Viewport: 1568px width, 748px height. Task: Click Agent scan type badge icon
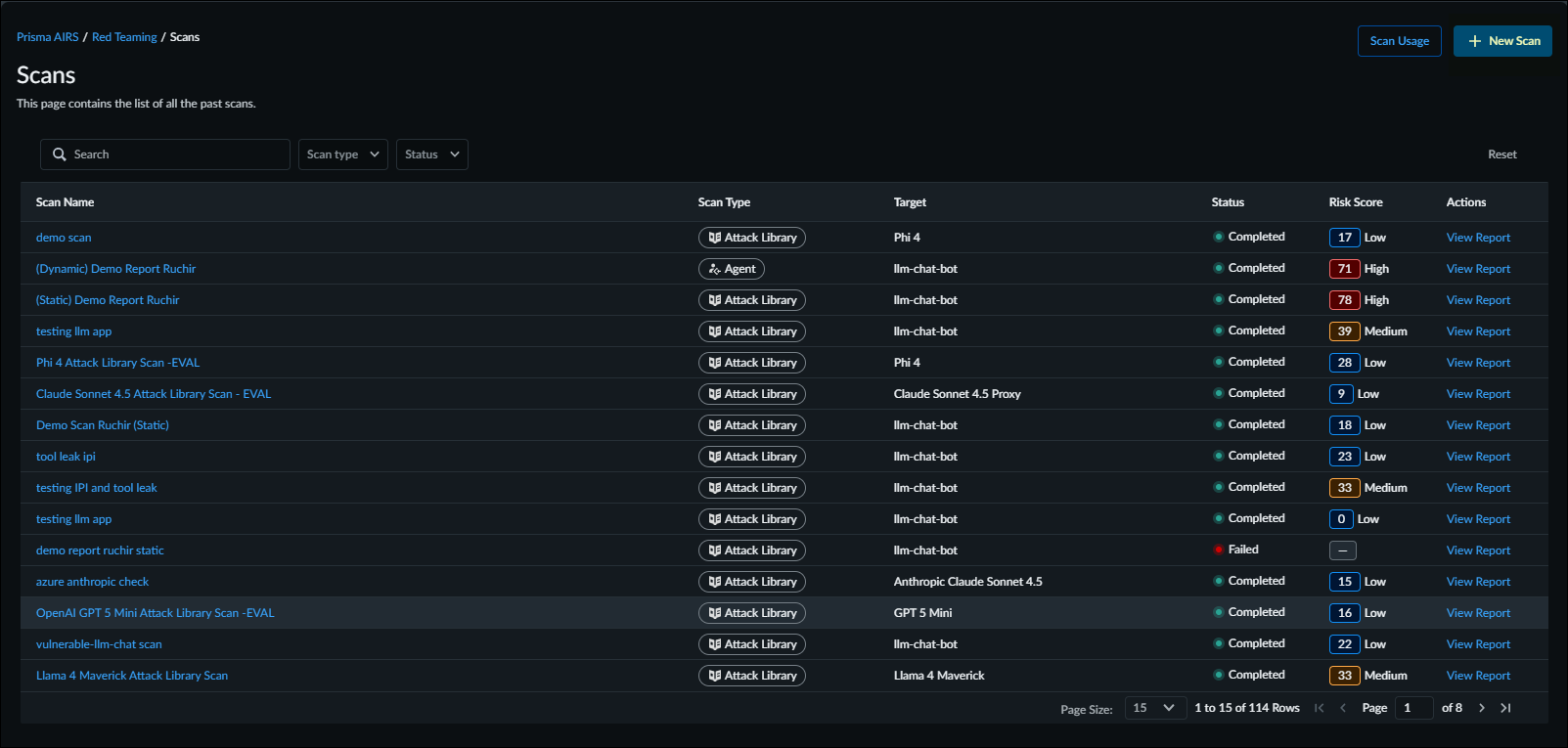pos(715,269)
